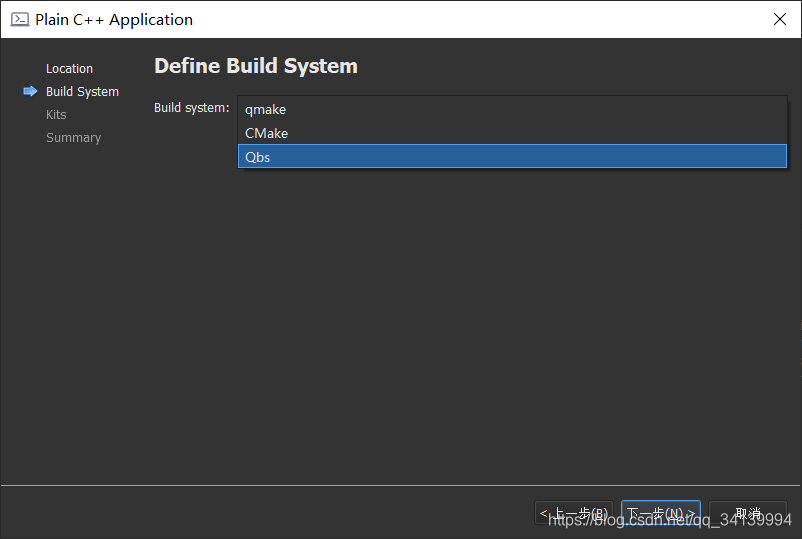802x539 pixels.
Task: Select Build System wizard step
Action: tap(82, 92)
